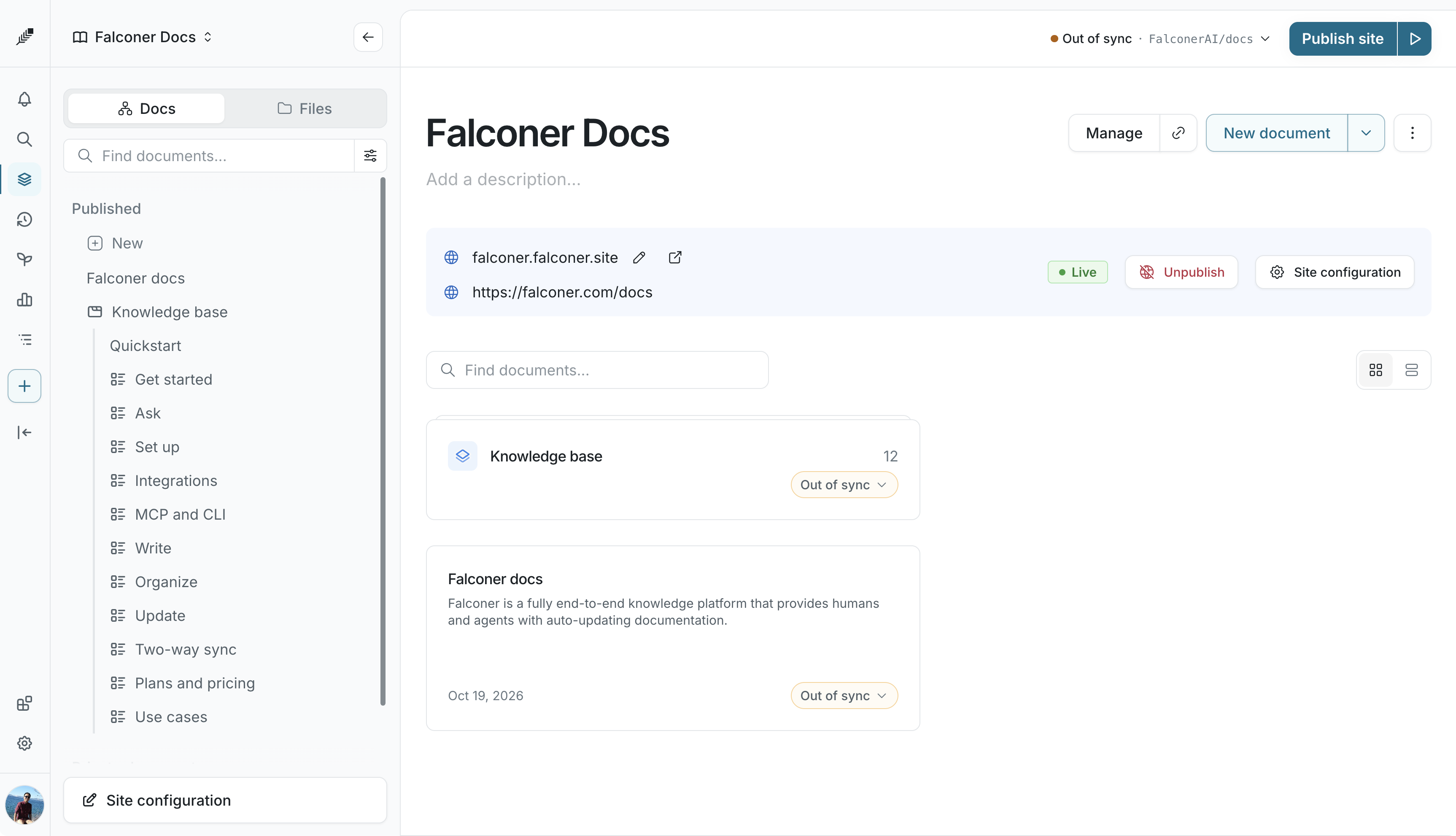Viewport: 1456px width, 836px height.
Task: Select Quickstart section in tree
Action: (x=145, y=345)
